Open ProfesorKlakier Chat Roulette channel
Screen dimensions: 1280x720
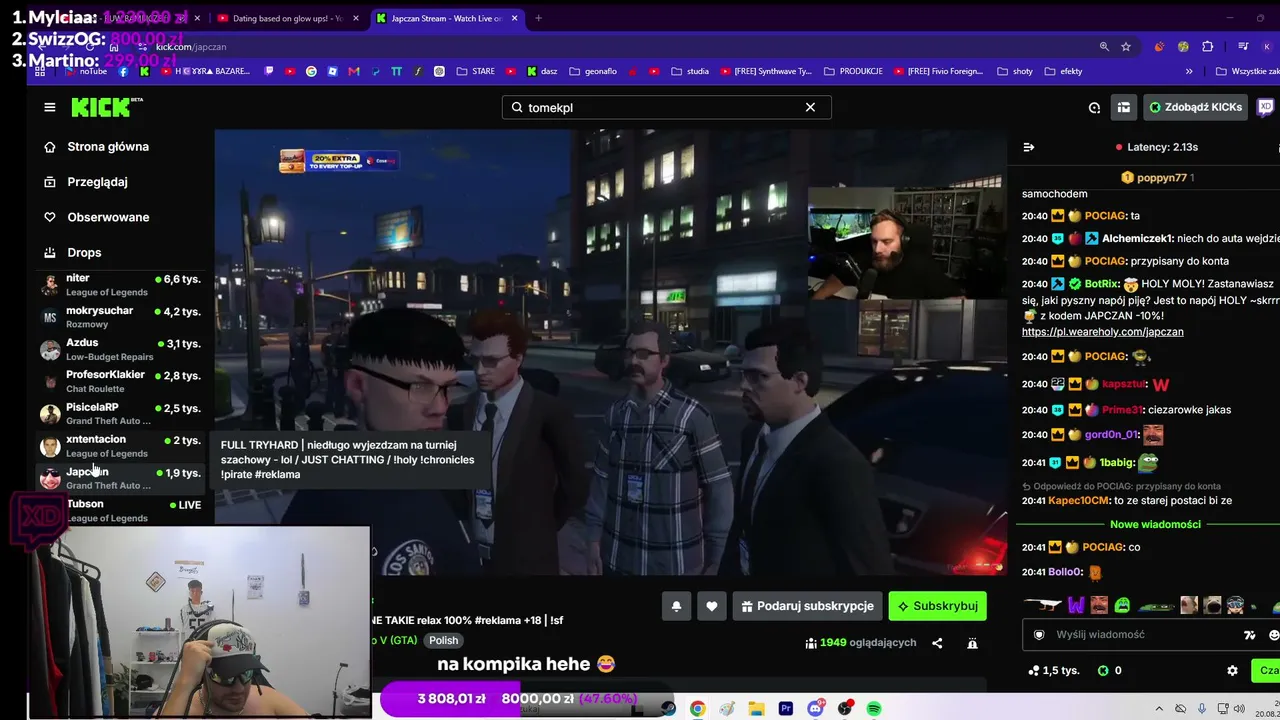coord(121,381)
